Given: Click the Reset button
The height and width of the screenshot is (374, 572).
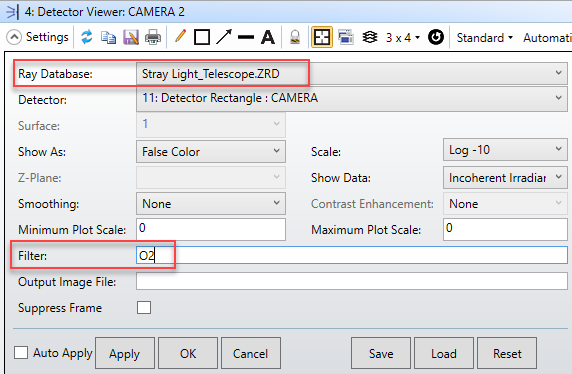Looking at the screenshot, I should click(x=507, y=353).
